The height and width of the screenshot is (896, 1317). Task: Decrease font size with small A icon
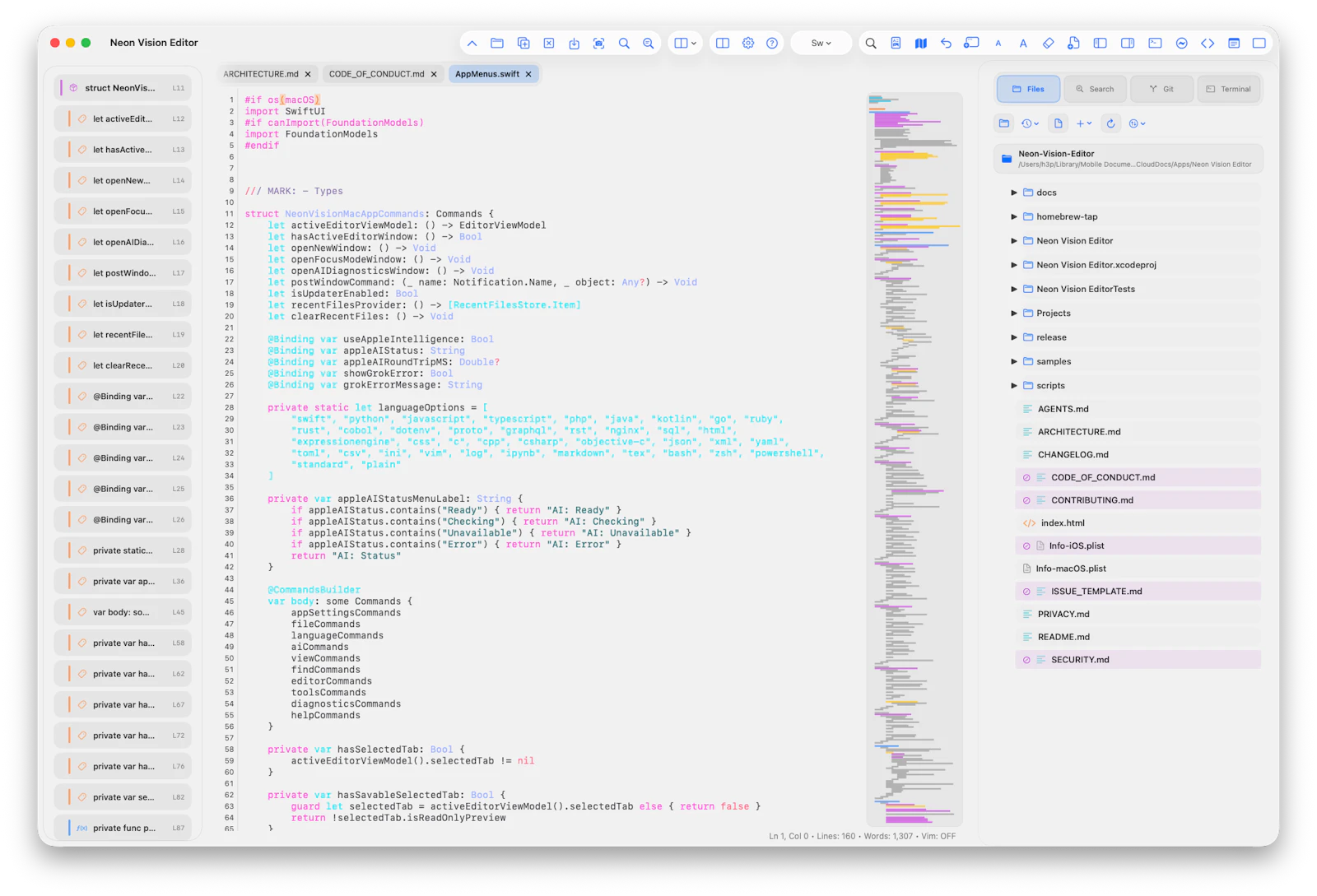998,44
